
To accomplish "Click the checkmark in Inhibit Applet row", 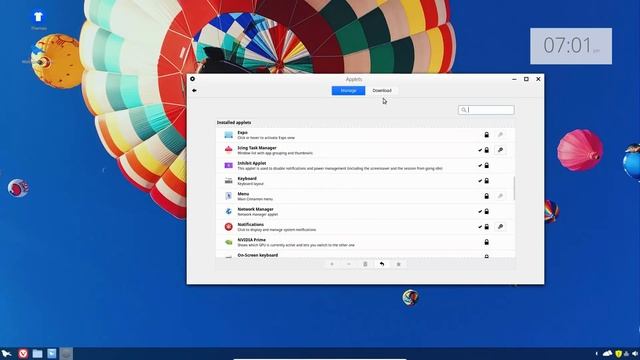I will (x=480, y=166).
